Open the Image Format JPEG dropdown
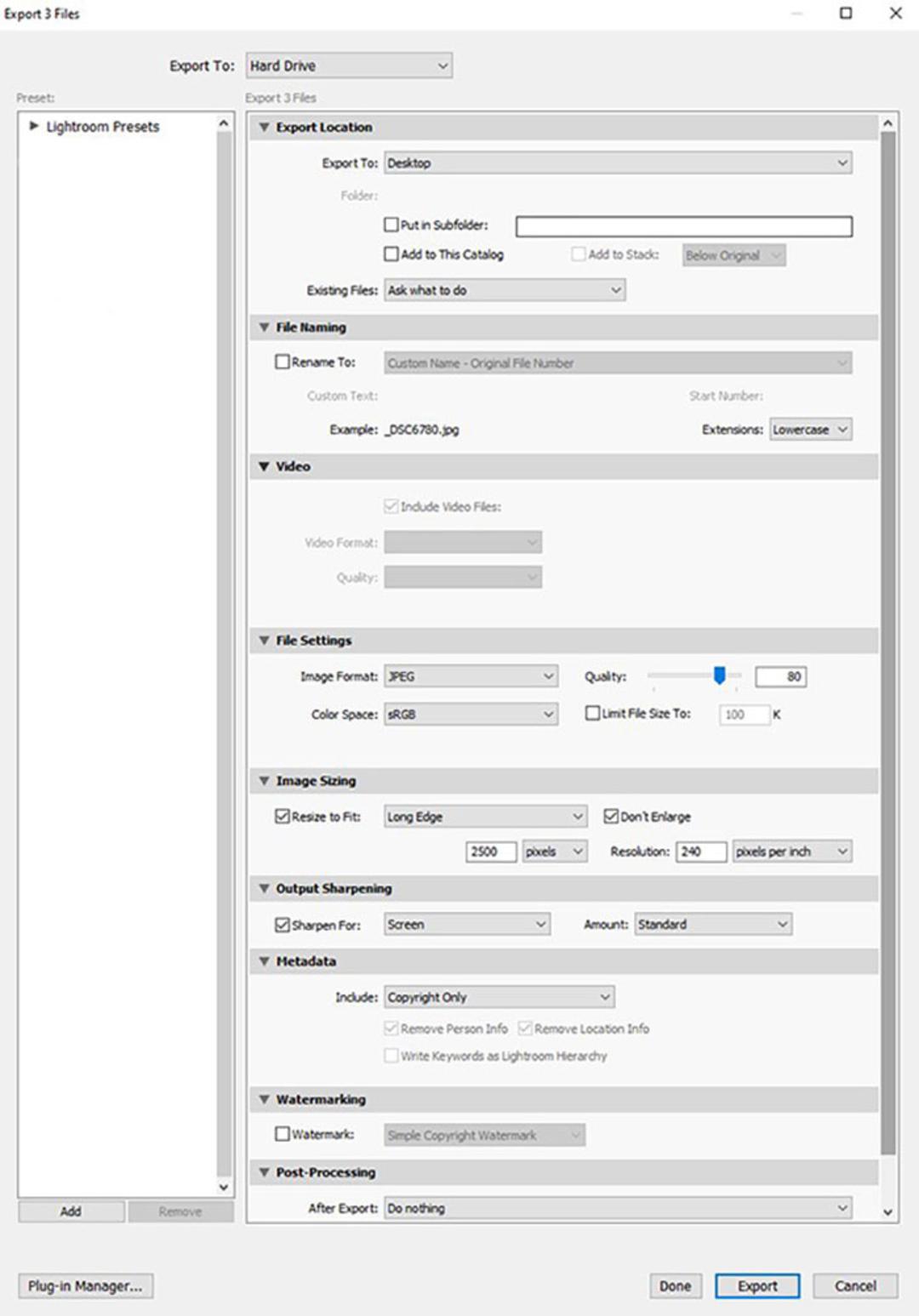This screenshot has height=1316, width=919. click(x=471, y=677)
